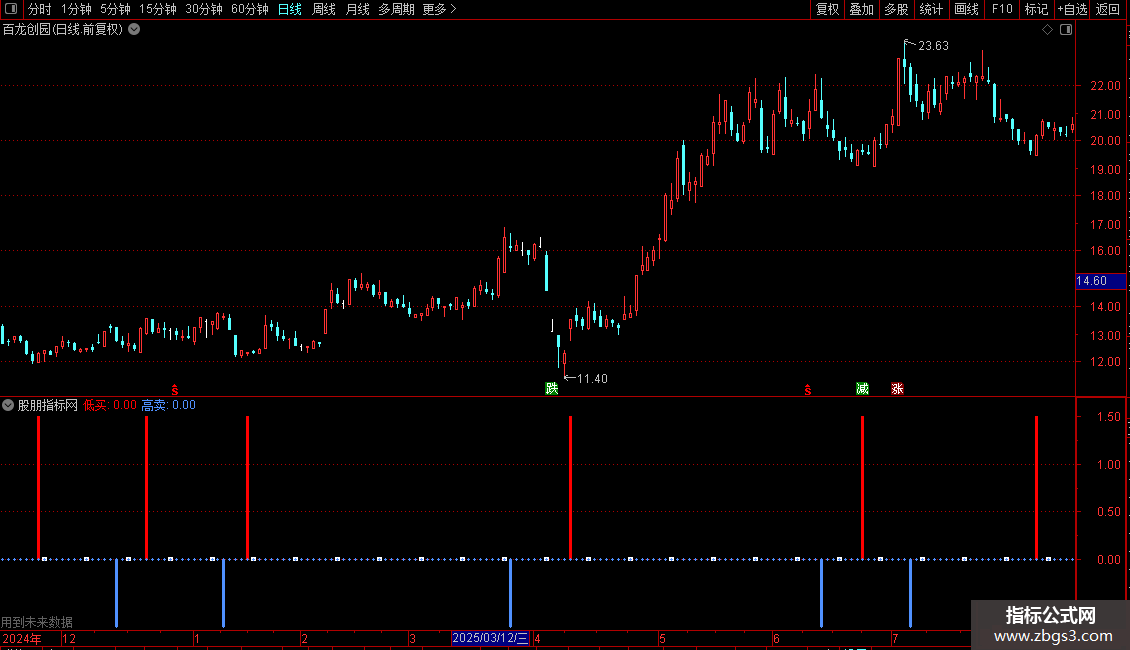1130x650 pixels.
Task: Click the diamond icon in chart corner
Action: 1048,30
